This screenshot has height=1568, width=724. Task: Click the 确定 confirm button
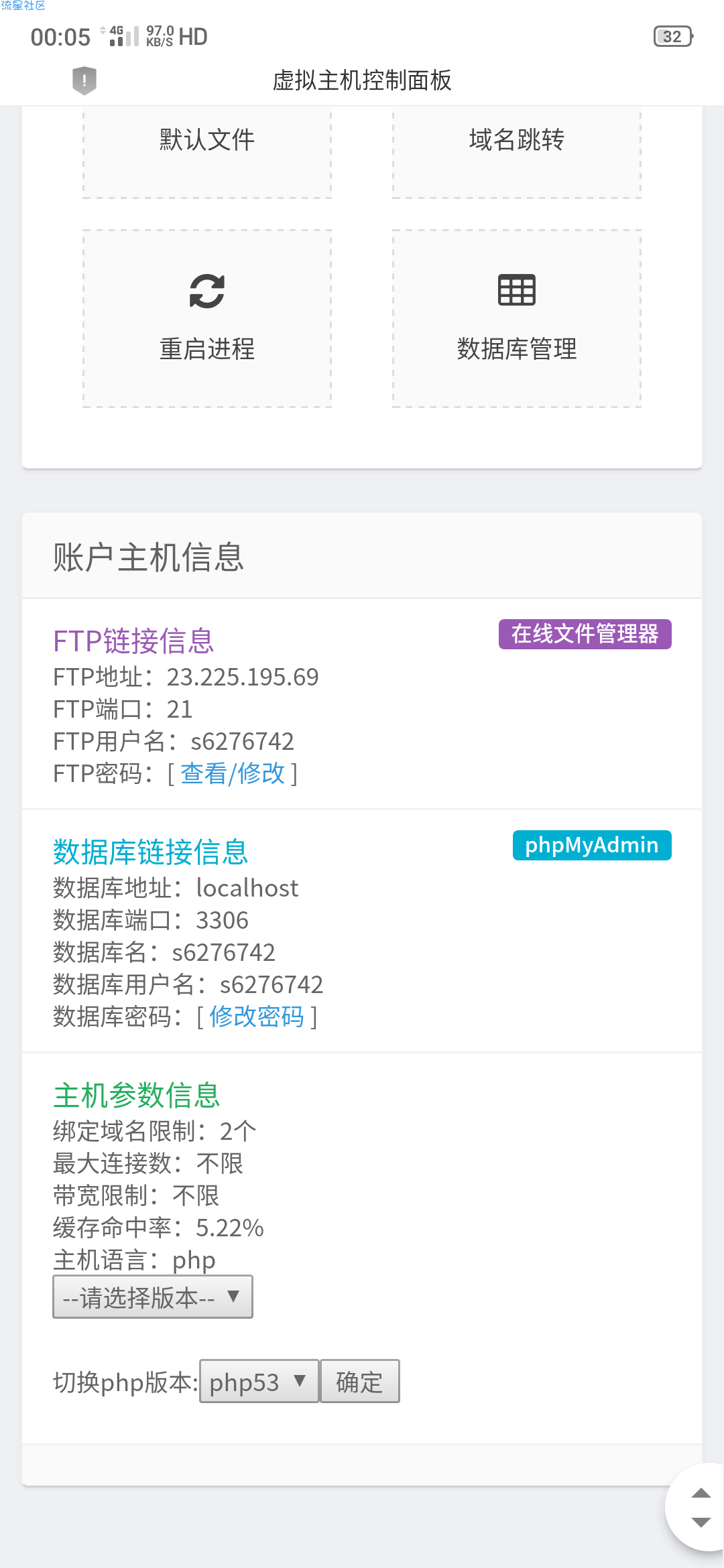tap(360, 1381)
